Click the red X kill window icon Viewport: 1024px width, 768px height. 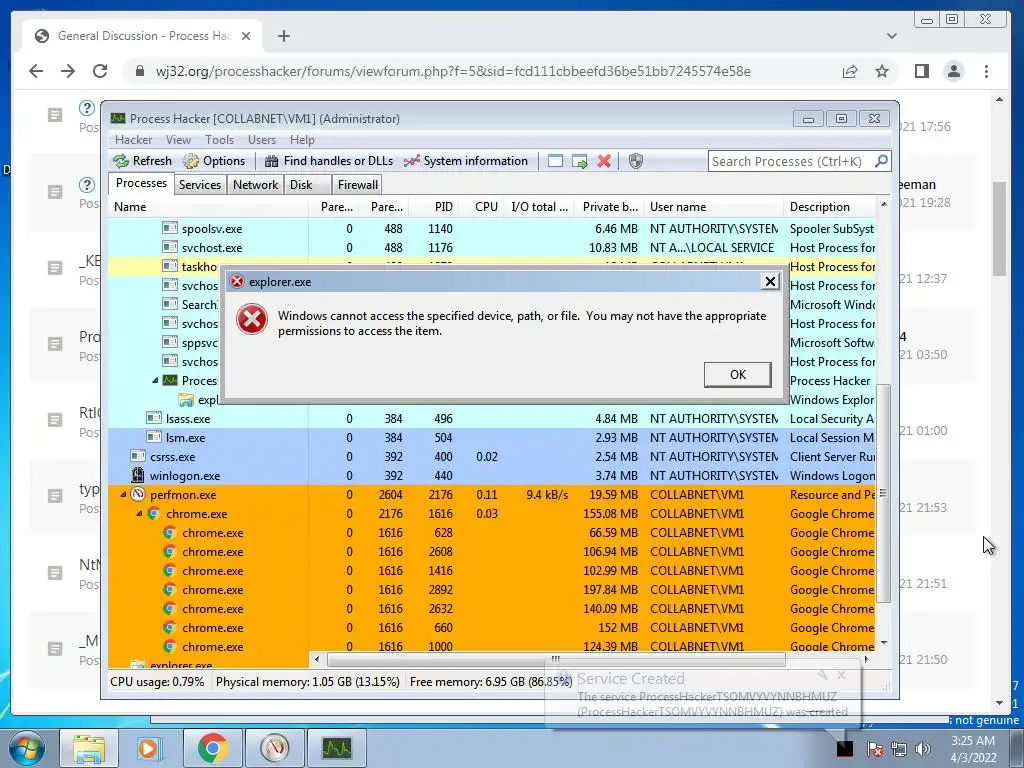(x=604, y=161)
